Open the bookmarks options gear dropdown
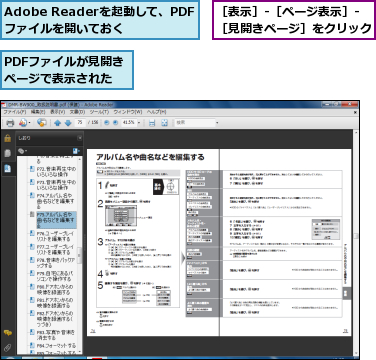Image resolution: width=376 pixels, height=360 pixels. (x=22, y=151)
